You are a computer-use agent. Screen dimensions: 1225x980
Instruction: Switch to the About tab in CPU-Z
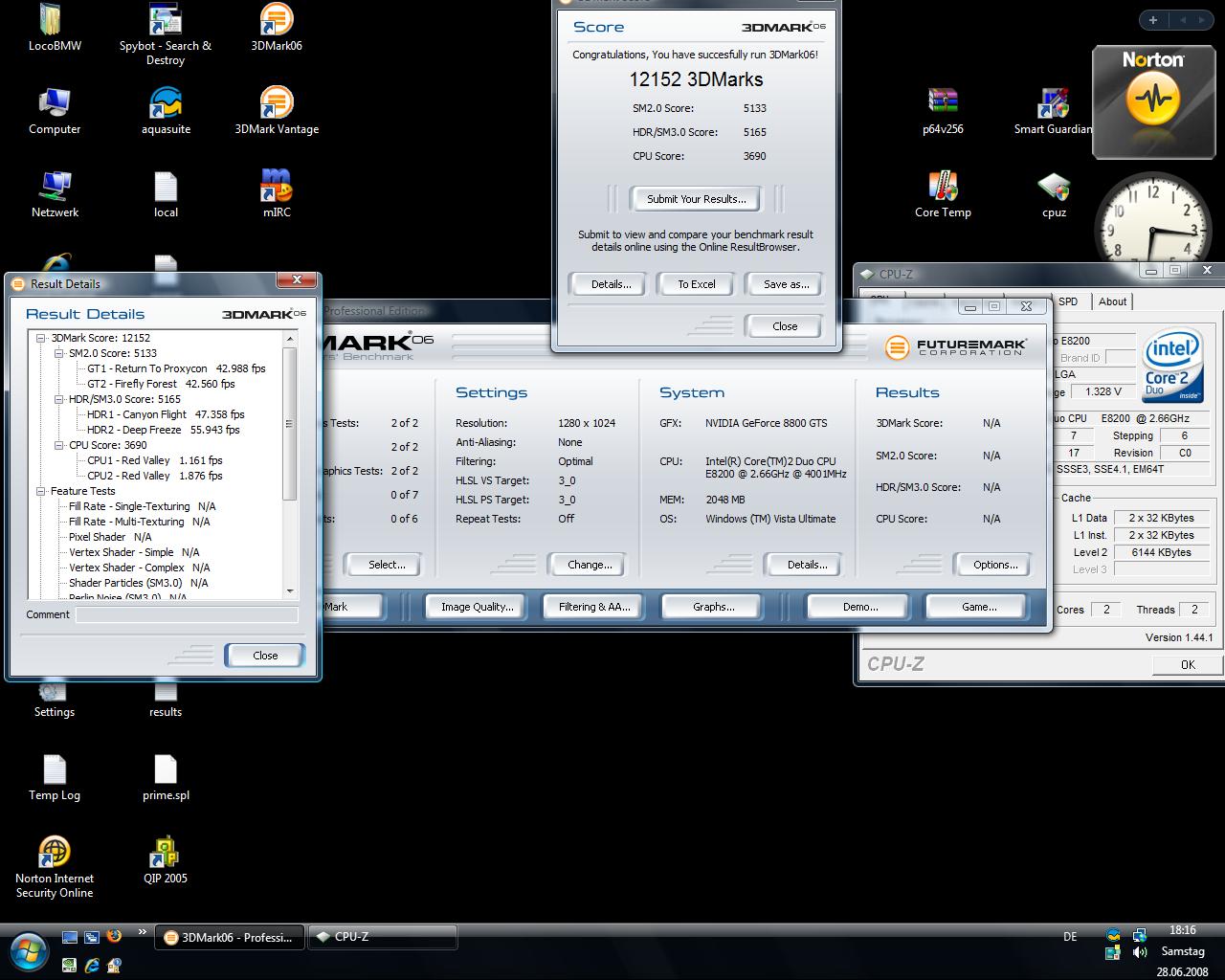tap(1112, 301)
